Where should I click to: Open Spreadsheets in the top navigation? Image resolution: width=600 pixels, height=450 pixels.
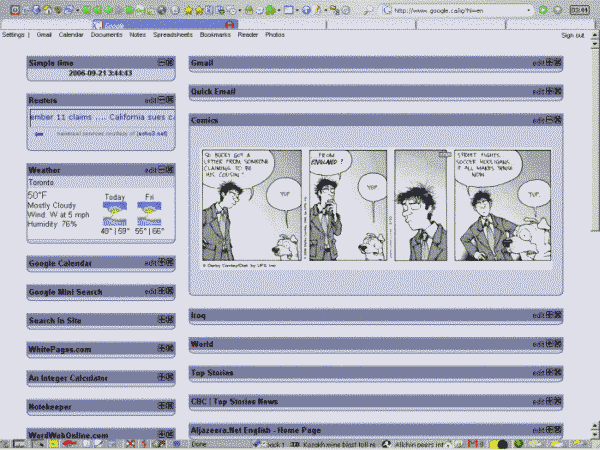click(173, 34)
